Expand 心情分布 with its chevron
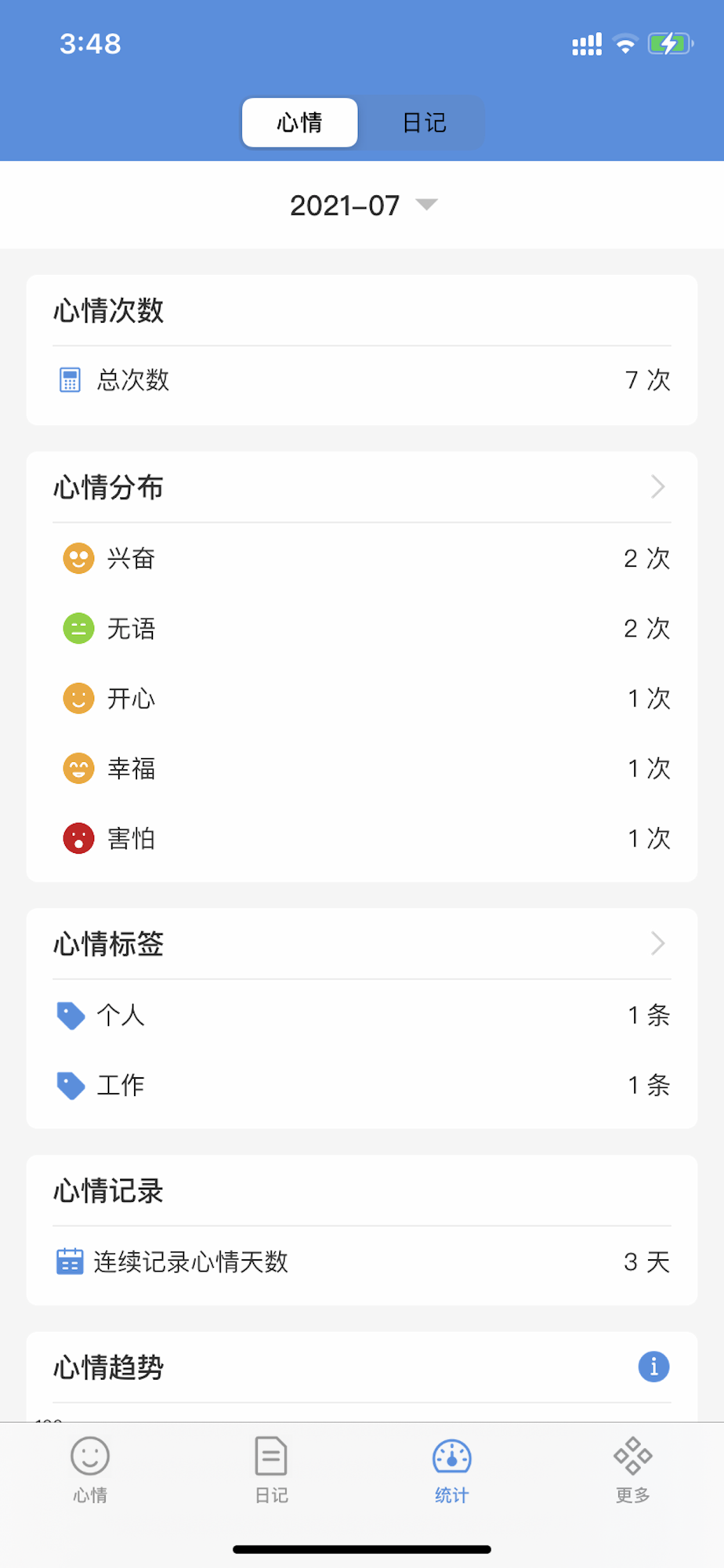Viewport: 724px width, 1568px height. click(x=658, y=487)
